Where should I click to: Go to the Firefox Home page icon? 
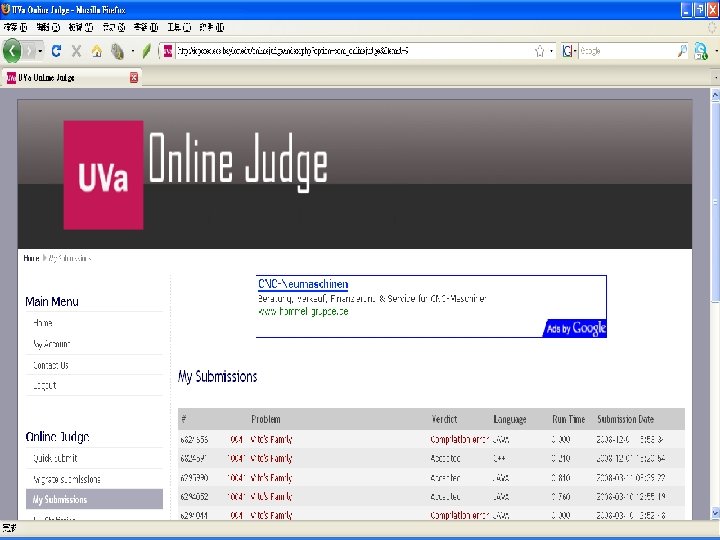click(x=96, y=51)
